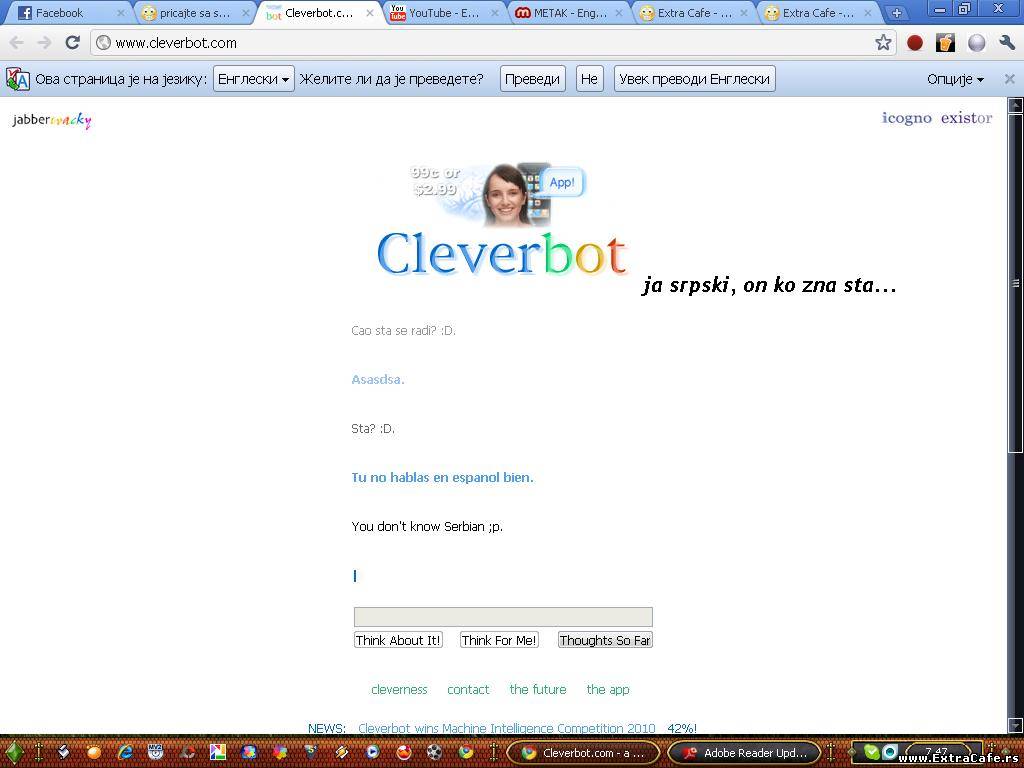Click the grey sphere extension icon
Viewport: 1024px width, 768px height.
pos(976,42)
